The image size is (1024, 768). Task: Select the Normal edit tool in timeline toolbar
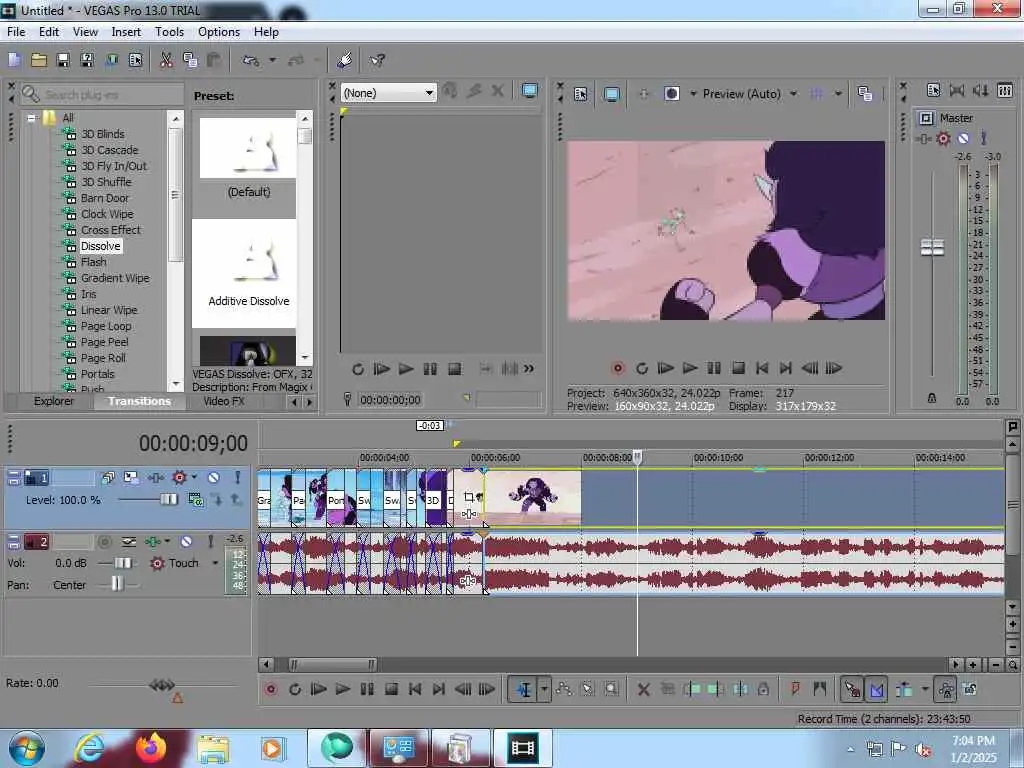coord(524,689)
